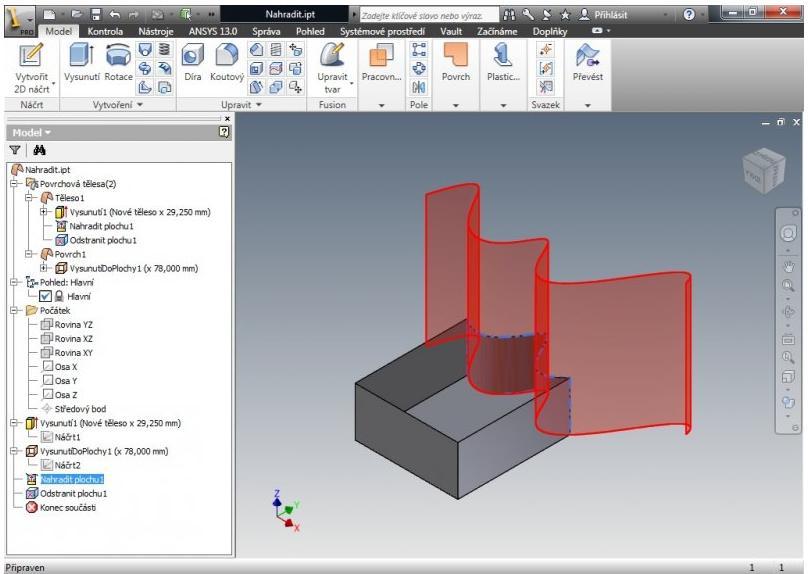Select the Pan hand tool in navigation bar
Image resolution: width=808 pixels, height=574 pixels.
pyautogui.click(x=788, y=266)
